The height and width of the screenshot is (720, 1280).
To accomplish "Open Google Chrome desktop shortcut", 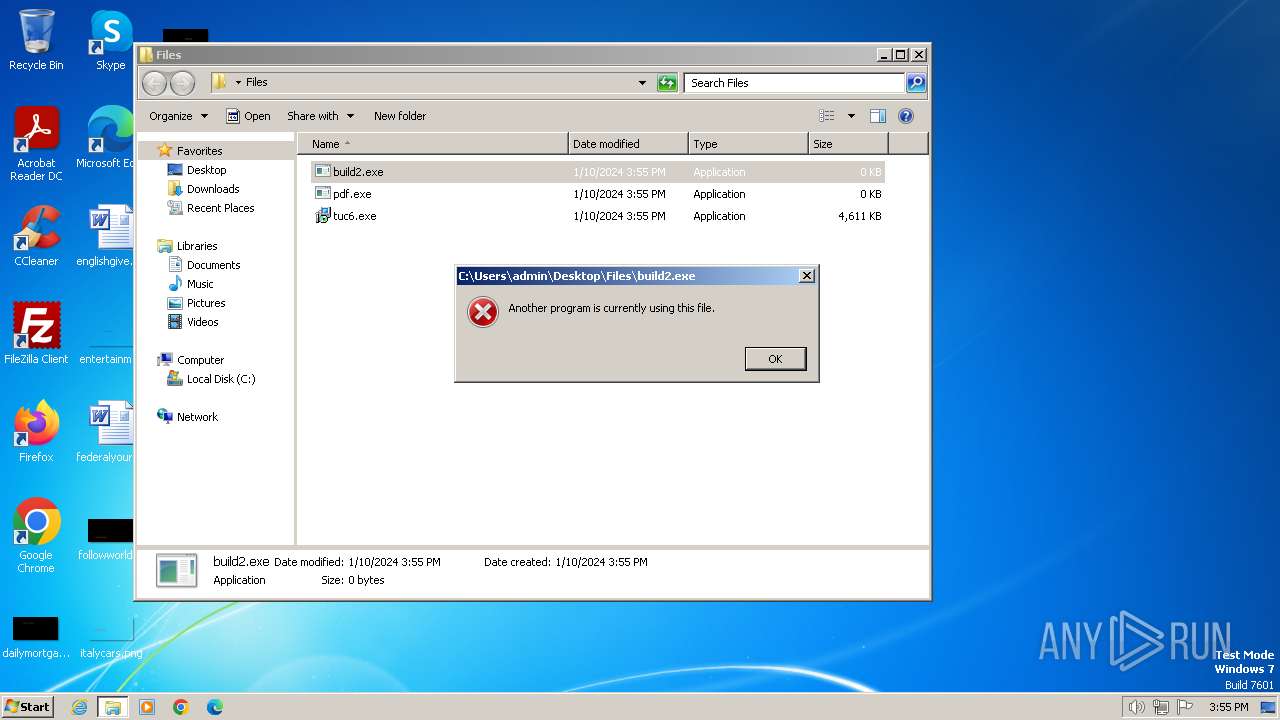I will [36, 536].
